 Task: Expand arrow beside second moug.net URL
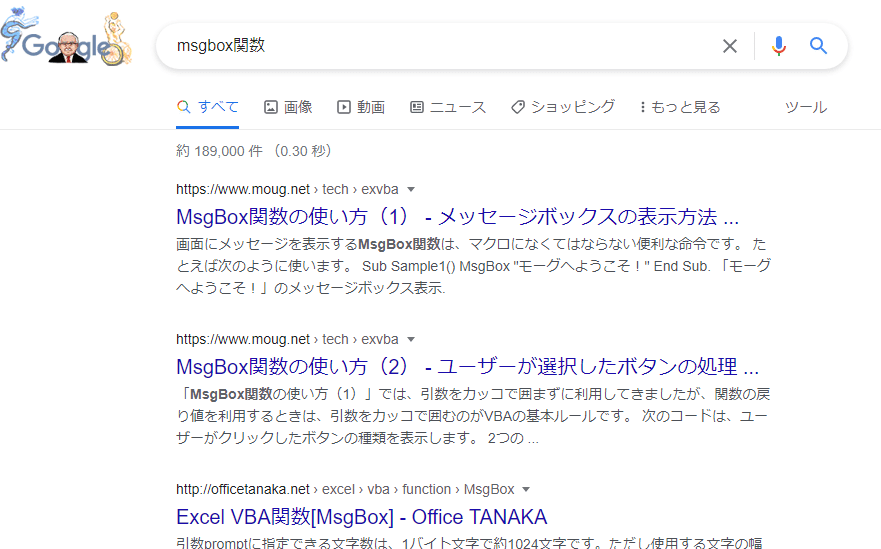click(x=411, y=339)
